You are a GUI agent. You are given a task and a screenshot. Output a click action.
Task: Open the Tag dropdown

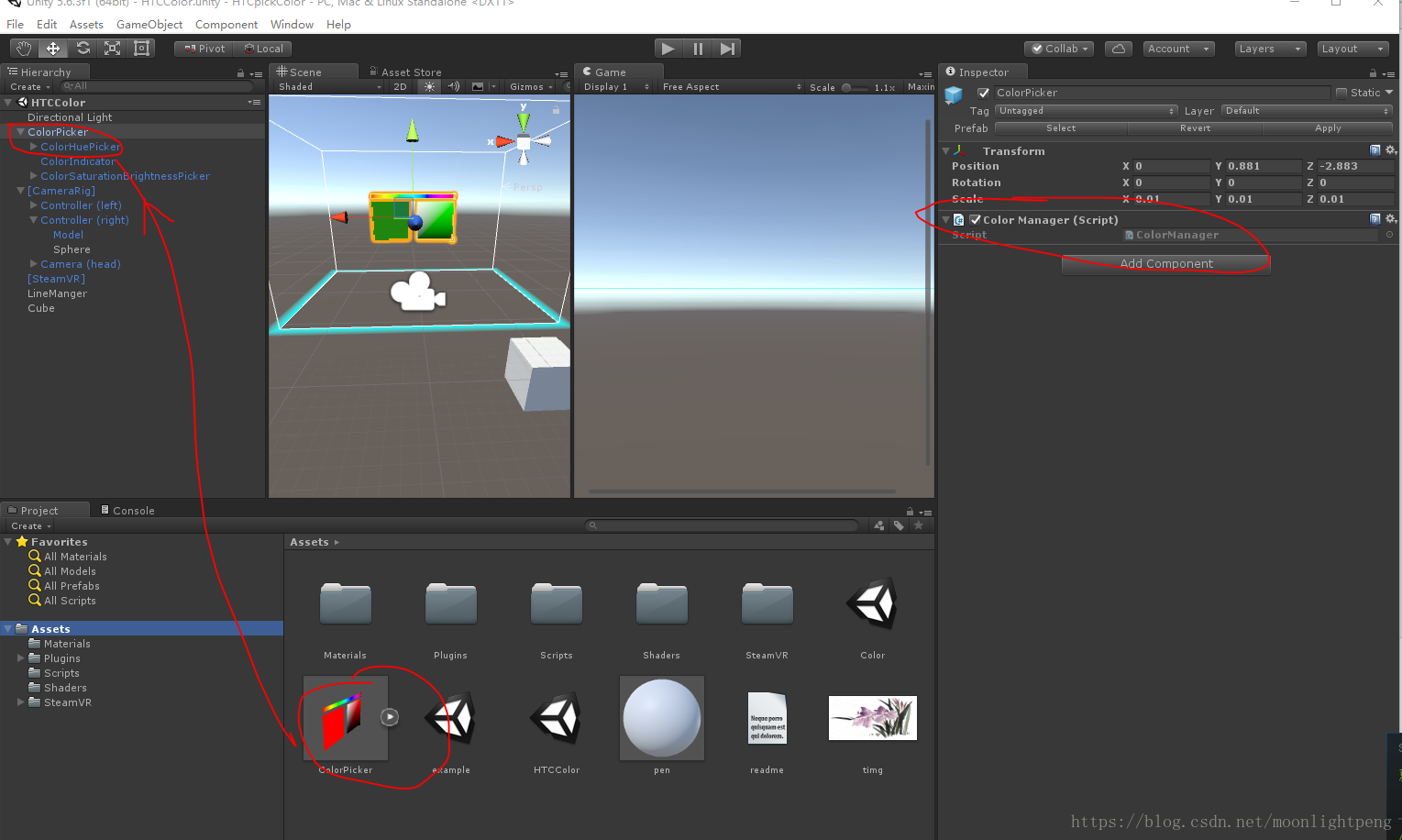(x=1086, y=111)
